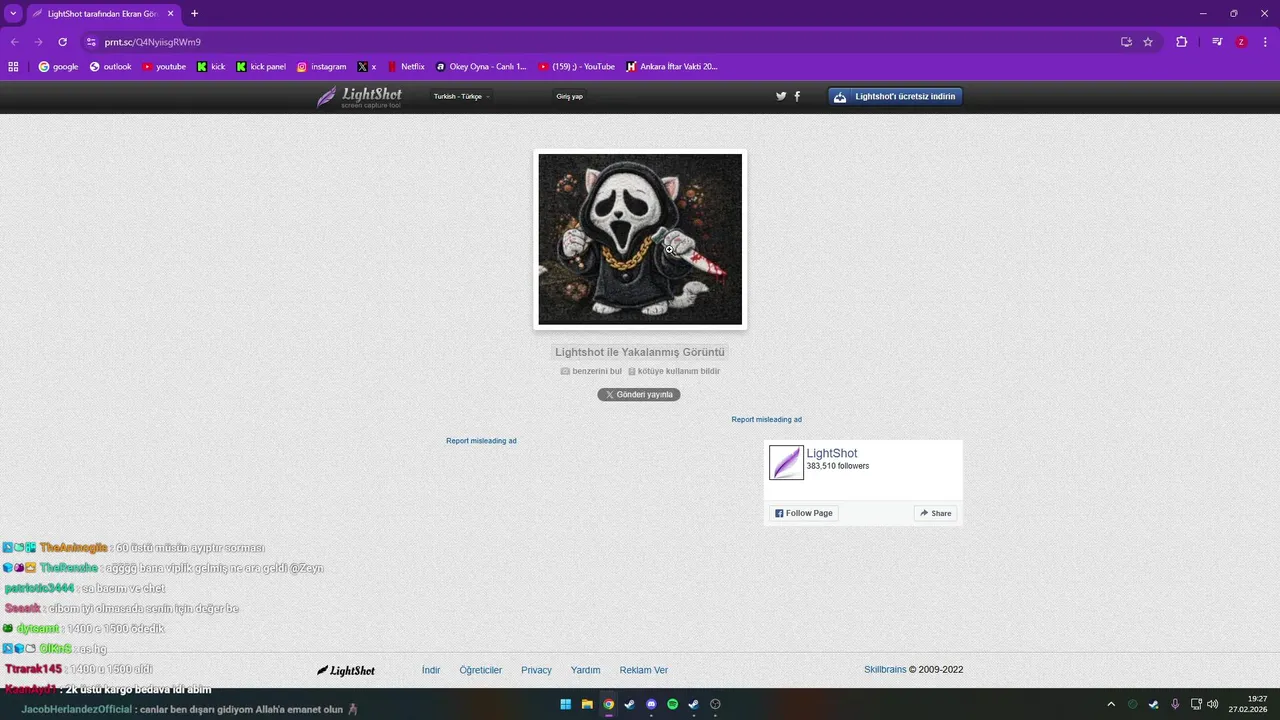Bookmark this page with the star icon

pos(1148,42)
